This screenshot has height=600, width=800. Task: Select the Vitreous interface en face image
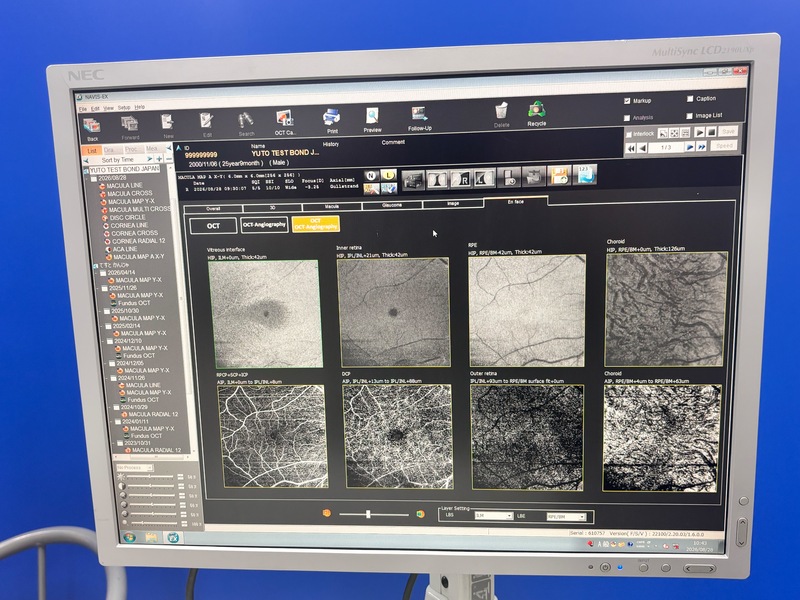pos(265,314)
